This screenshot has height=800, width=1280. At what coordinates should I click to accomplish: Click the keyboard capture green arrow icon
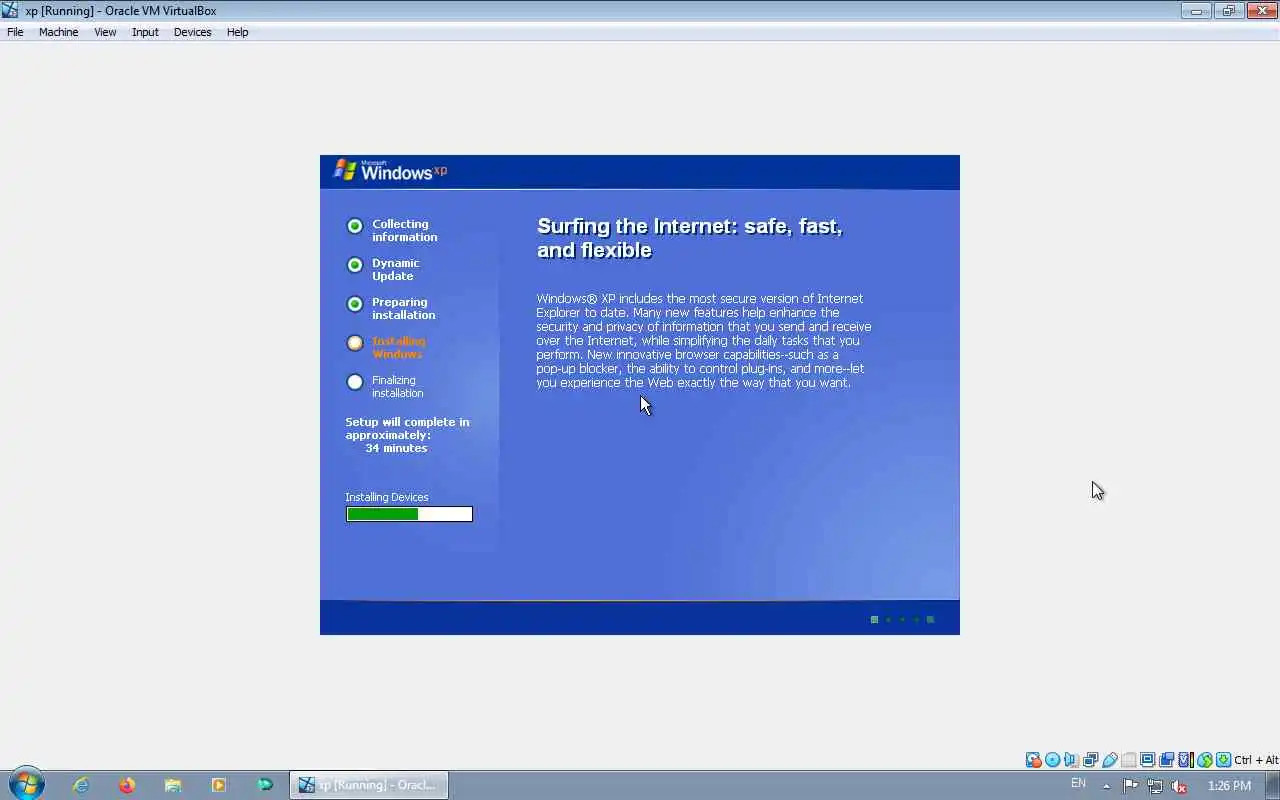(x=1224, y=760)
